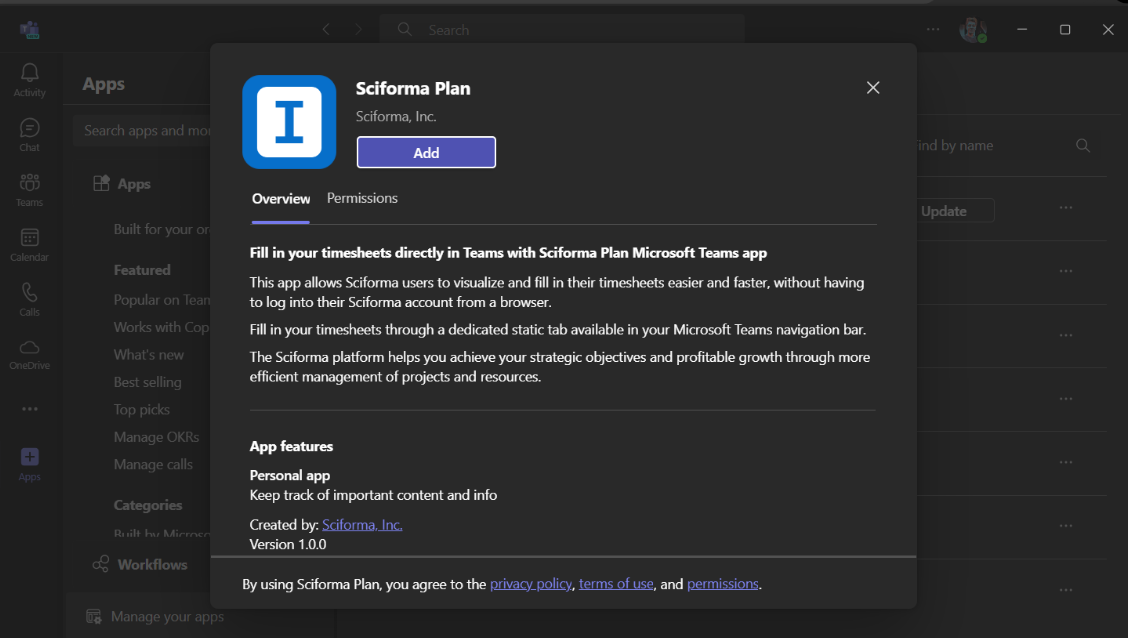Click the permissions link in footer
Image resolution: width=1128 pixels, height=638 pixels.
(x=722, y=584)
